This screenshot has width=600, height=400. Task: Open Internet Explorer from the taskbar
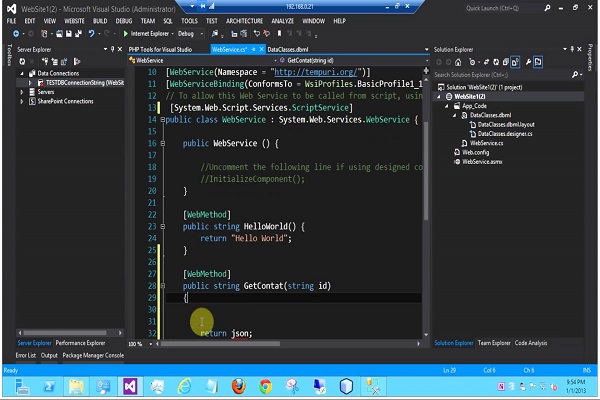(184, 386)
